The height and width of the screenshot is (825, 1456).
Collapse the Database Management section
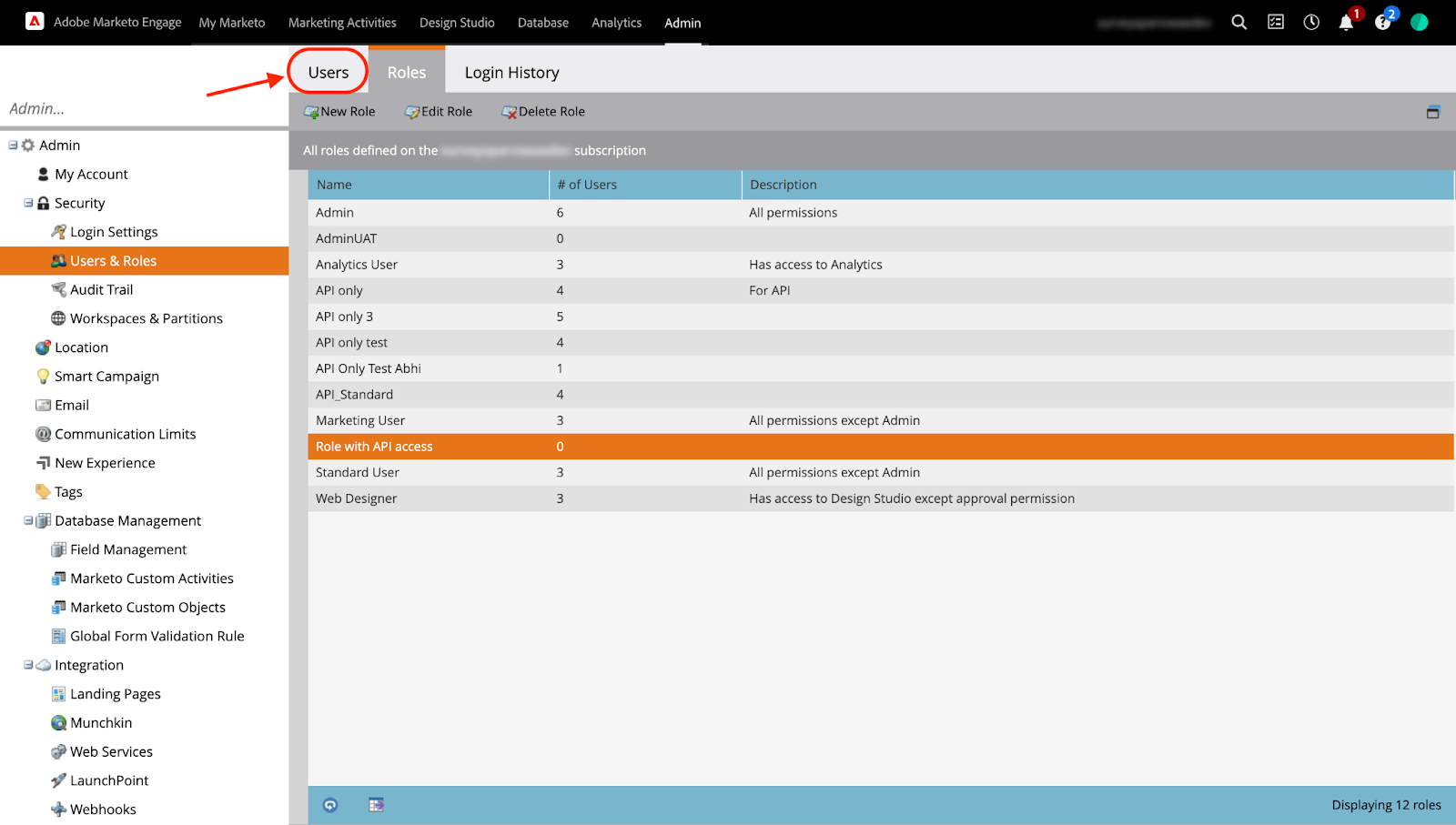(28, 520)
